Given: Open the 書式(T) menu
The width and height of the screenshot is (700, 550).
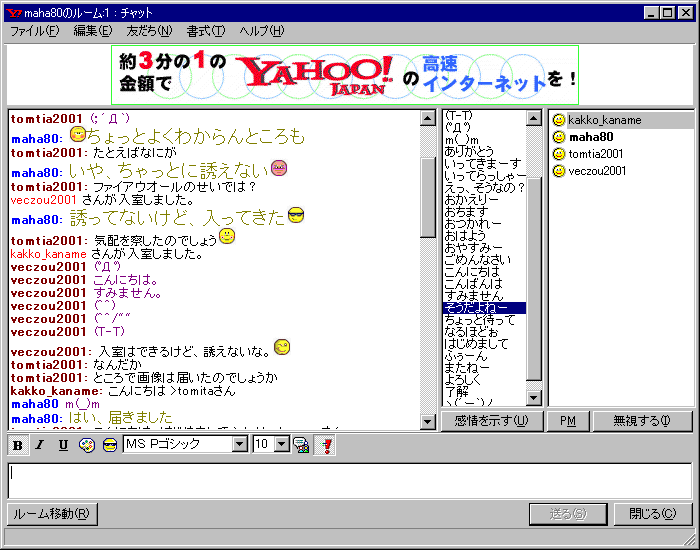Looking at the screenshot, I should point(205,31).
